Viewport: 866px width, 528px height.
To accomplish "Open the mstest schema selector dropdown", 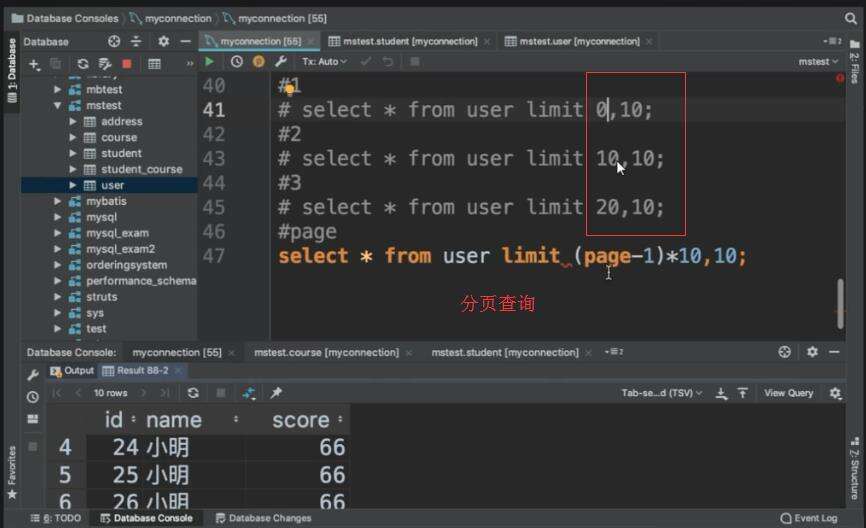I will 818,62.
